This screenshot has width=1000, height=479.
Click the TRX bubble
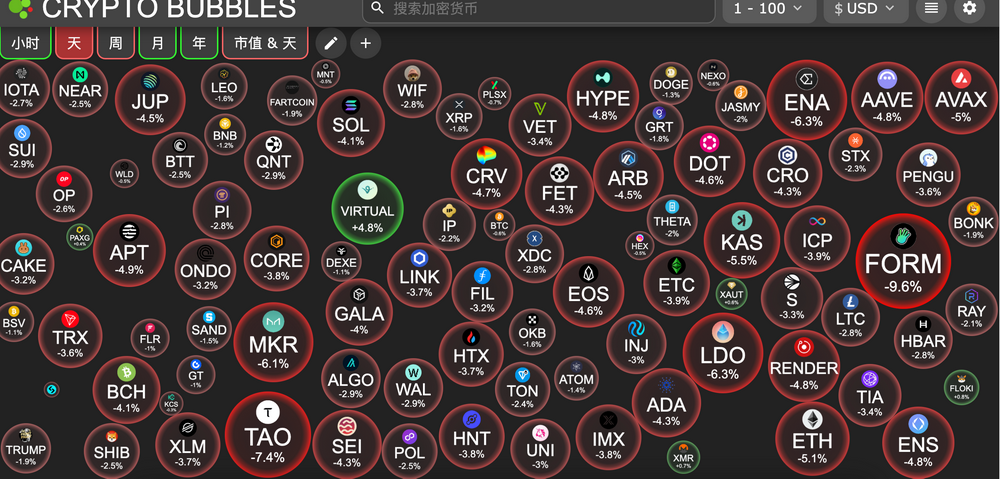70,336
